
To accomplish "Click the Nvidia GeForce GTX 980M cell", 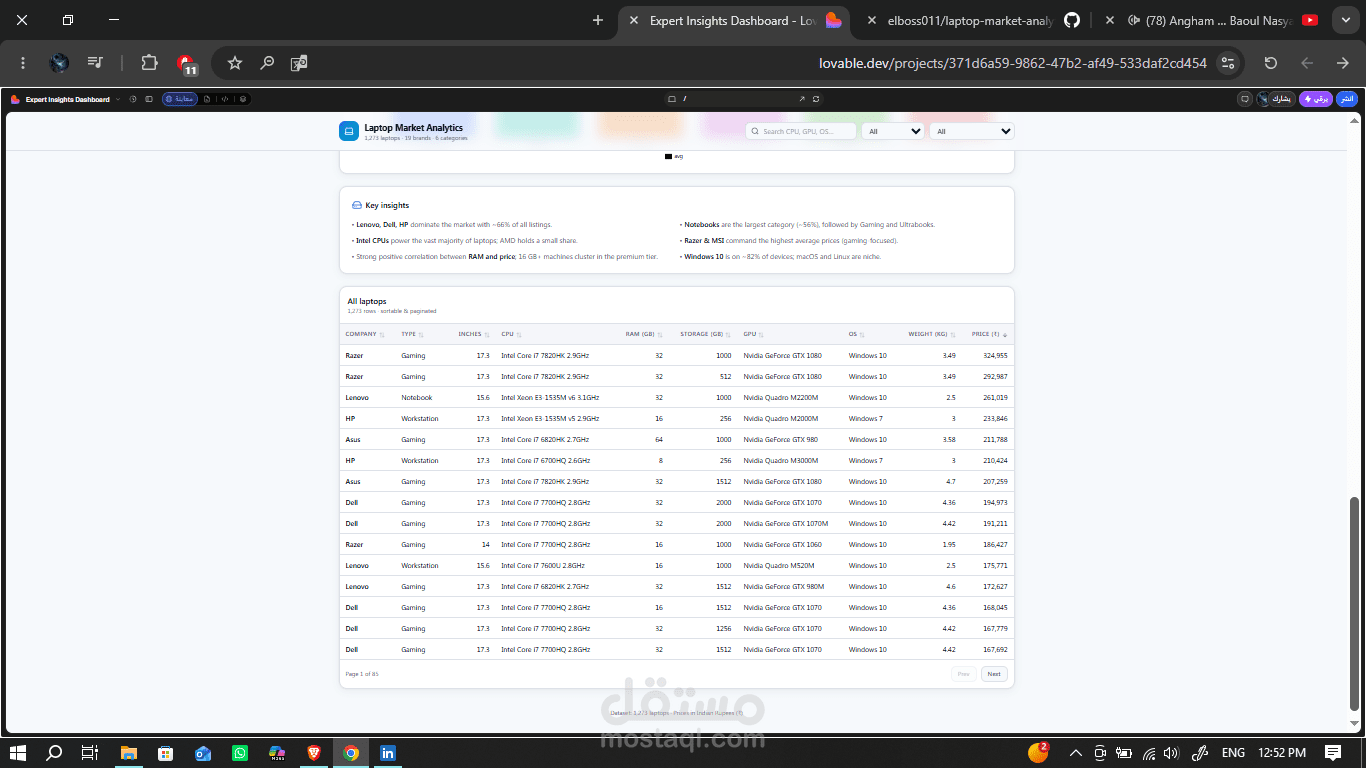I will [784, 587].
